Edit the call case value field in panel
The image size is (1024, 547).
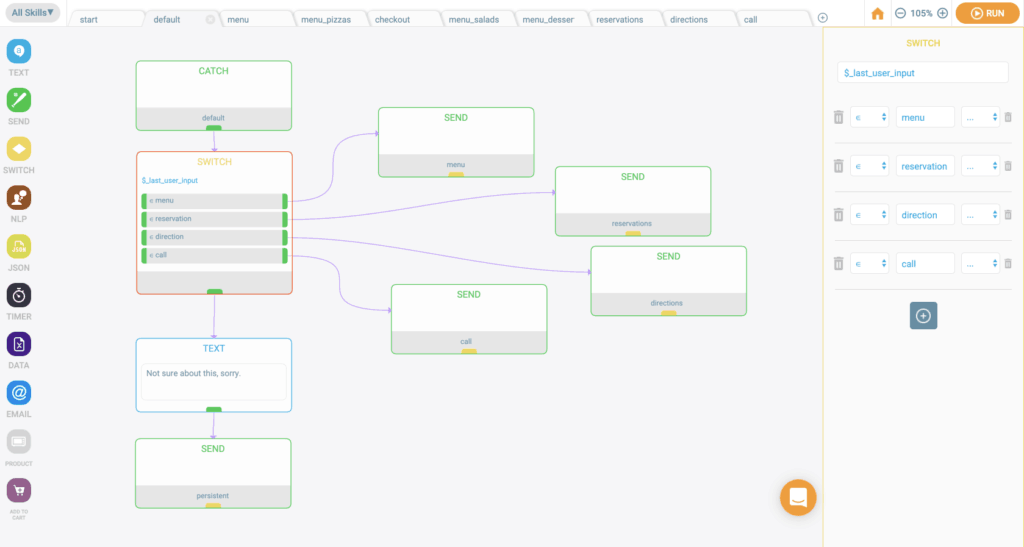click(x=925, y=264)
